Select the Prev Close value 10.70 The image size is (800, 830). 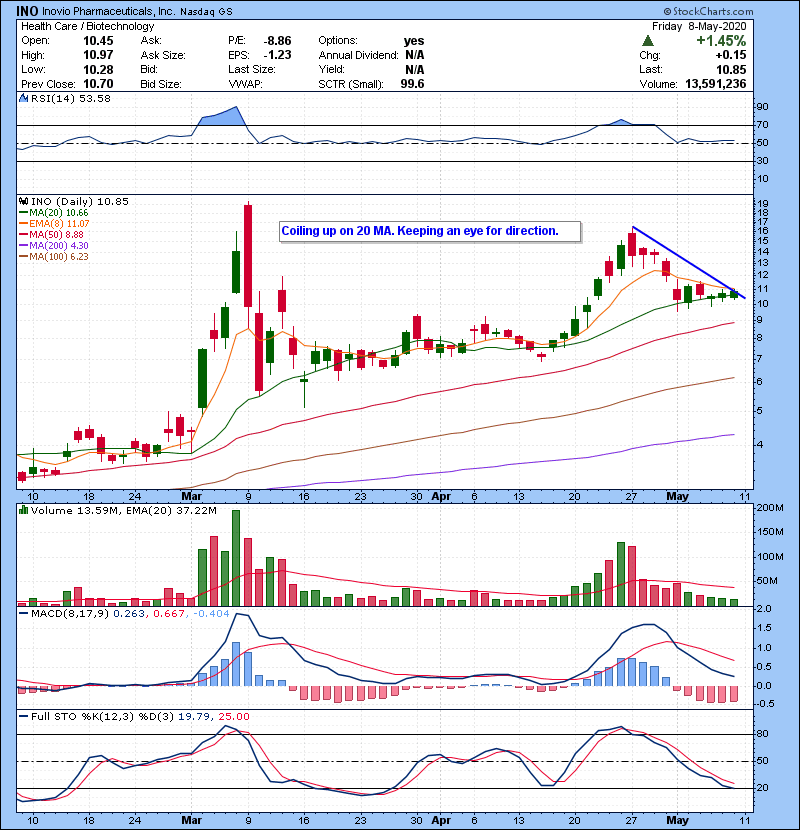tap(98, 84)
